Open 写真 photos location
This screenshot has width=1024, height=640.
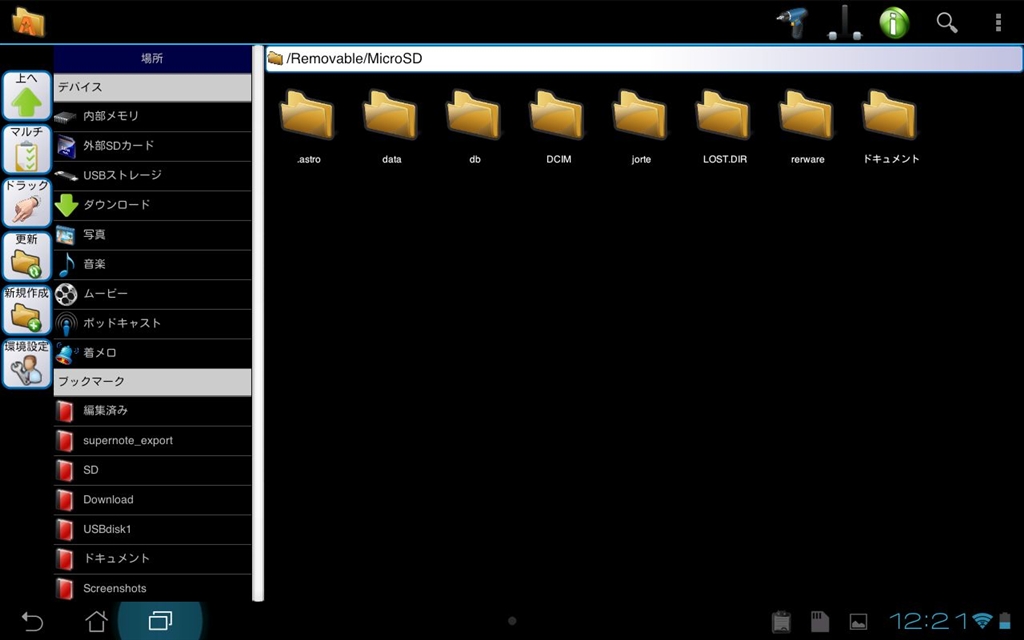point(152,234)
